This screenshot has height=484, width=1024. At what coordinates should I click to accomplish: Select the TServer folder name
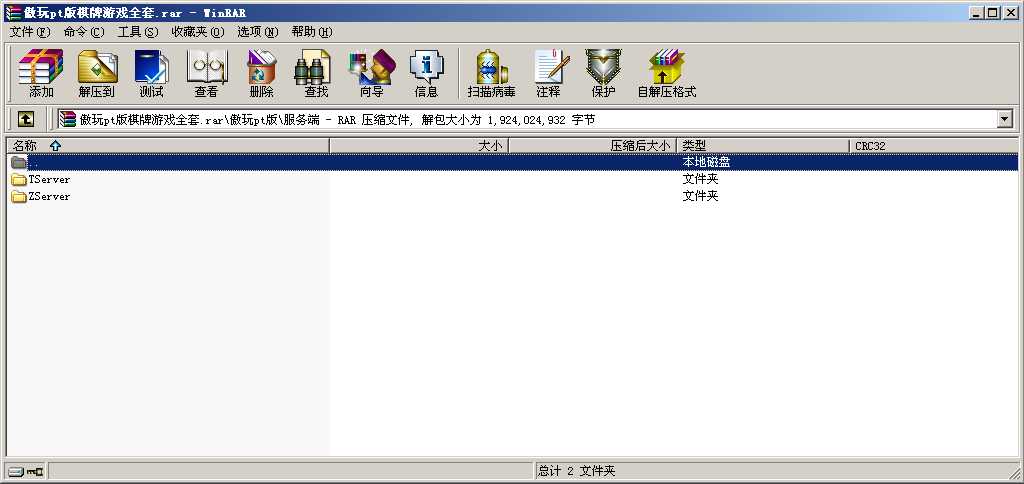[49, 179]
